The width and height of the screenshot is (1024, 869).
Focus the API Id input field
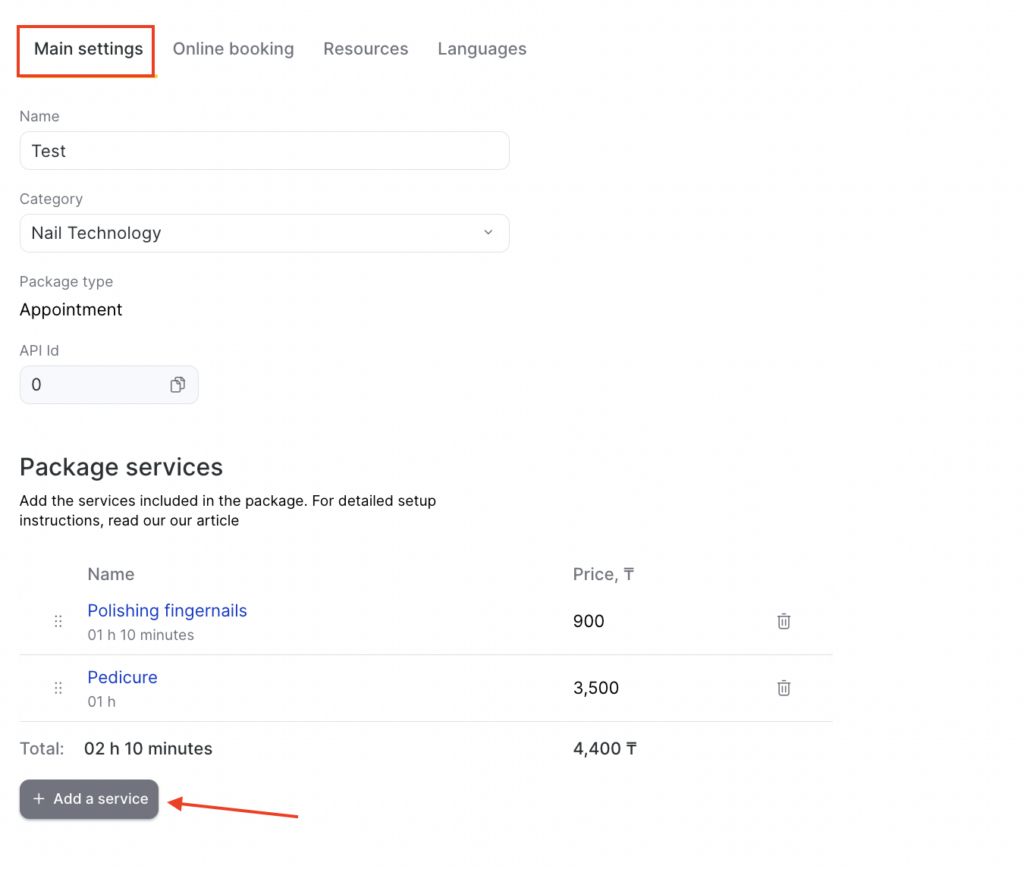click(x=95, y=385)
